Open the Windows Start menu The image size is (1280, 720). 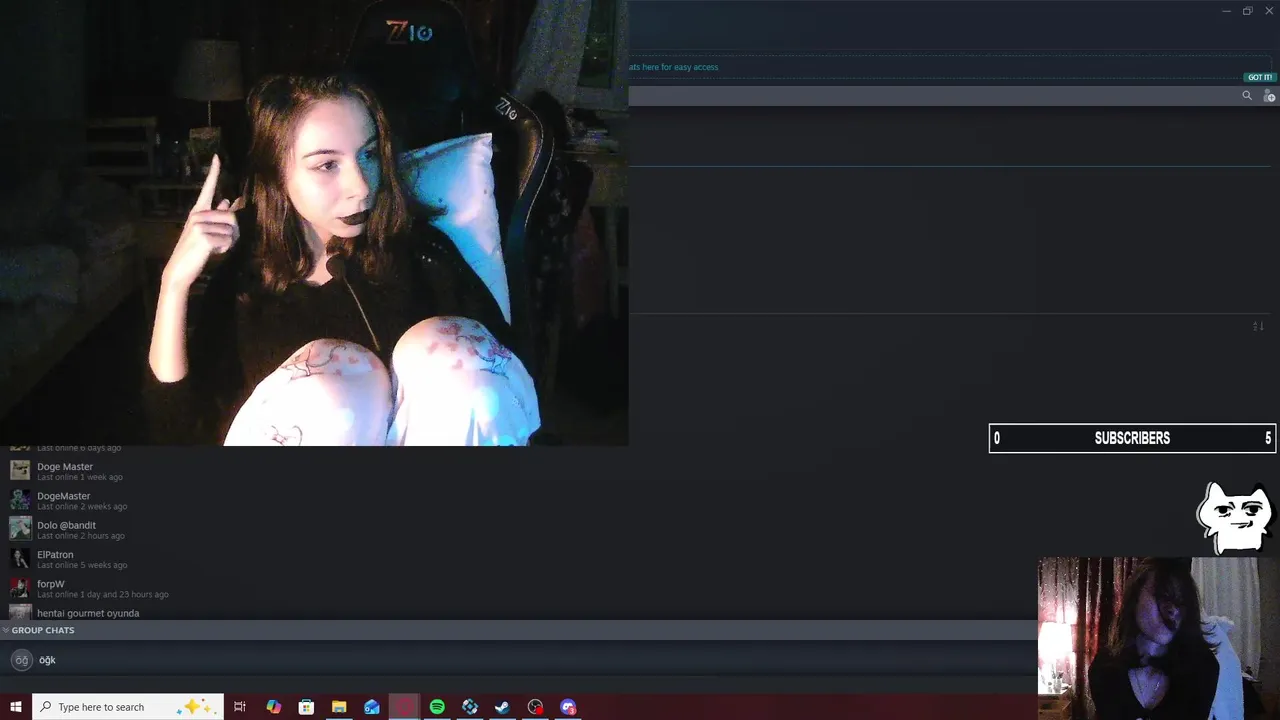click(x=16, y=707)
